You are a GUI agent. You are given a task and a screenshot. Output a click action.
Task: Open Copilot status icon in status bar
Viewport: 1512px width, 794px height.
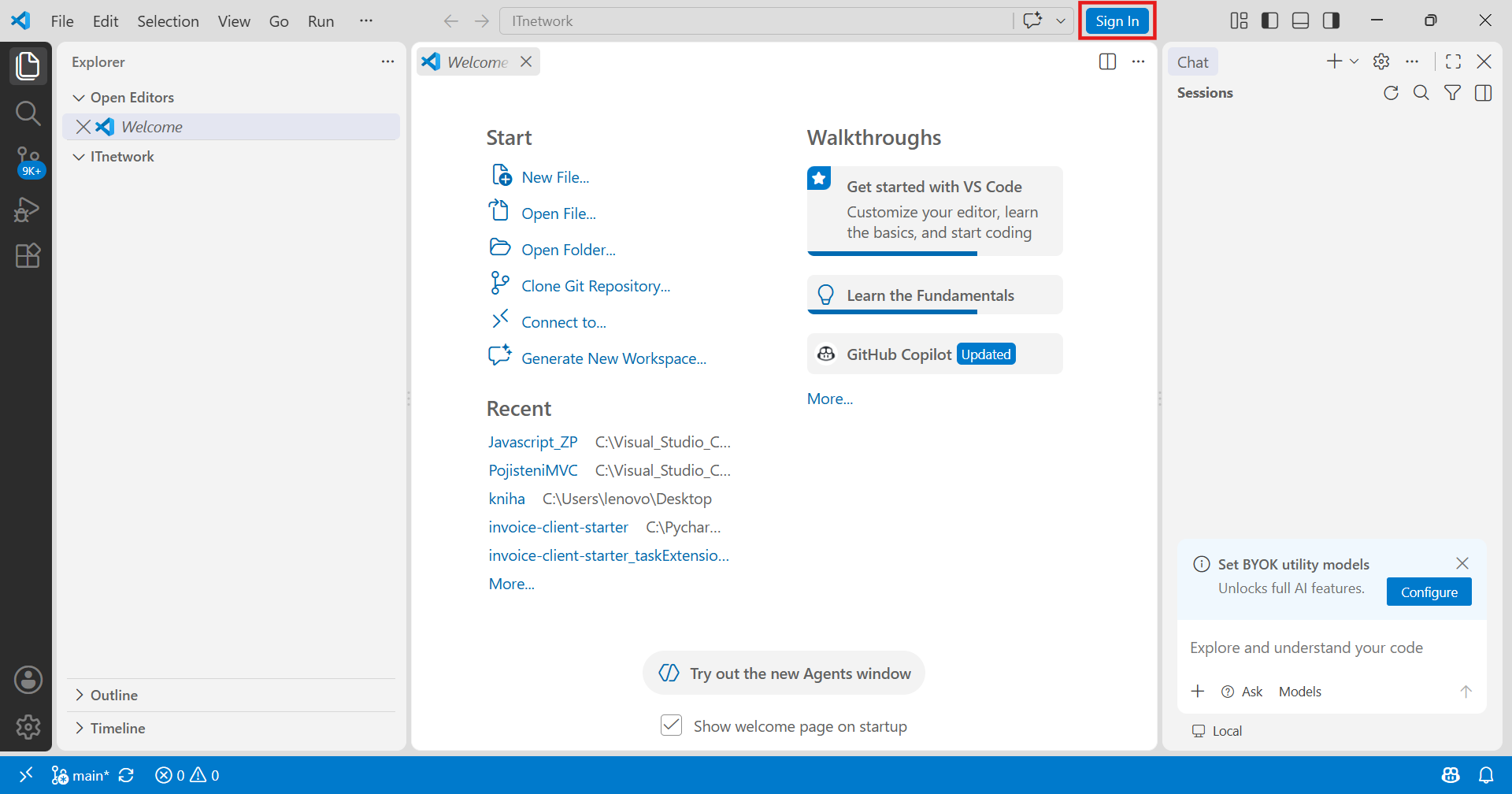point(1451,775)
